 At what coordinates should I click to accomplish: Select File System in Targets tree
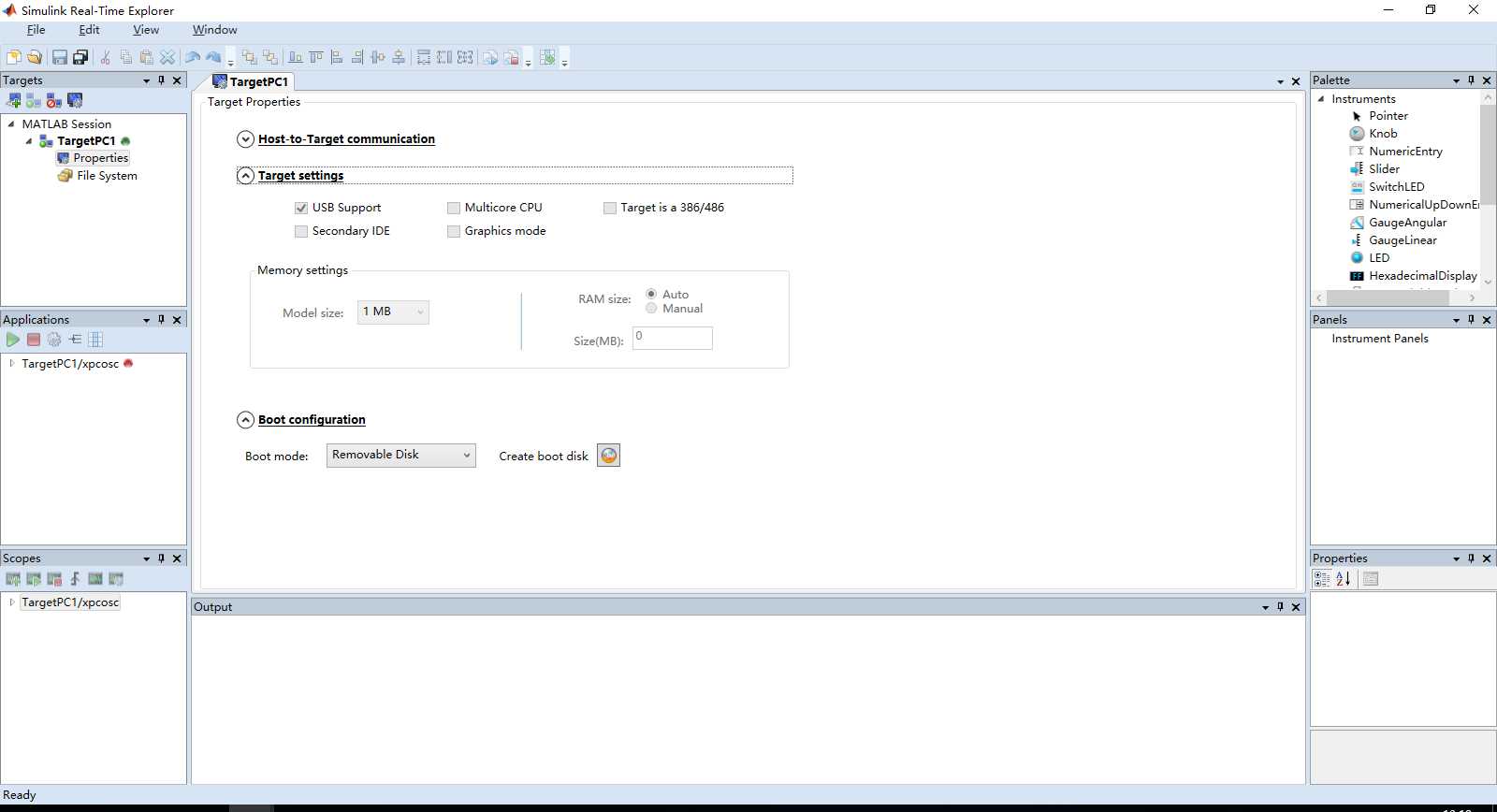(98, 176)
